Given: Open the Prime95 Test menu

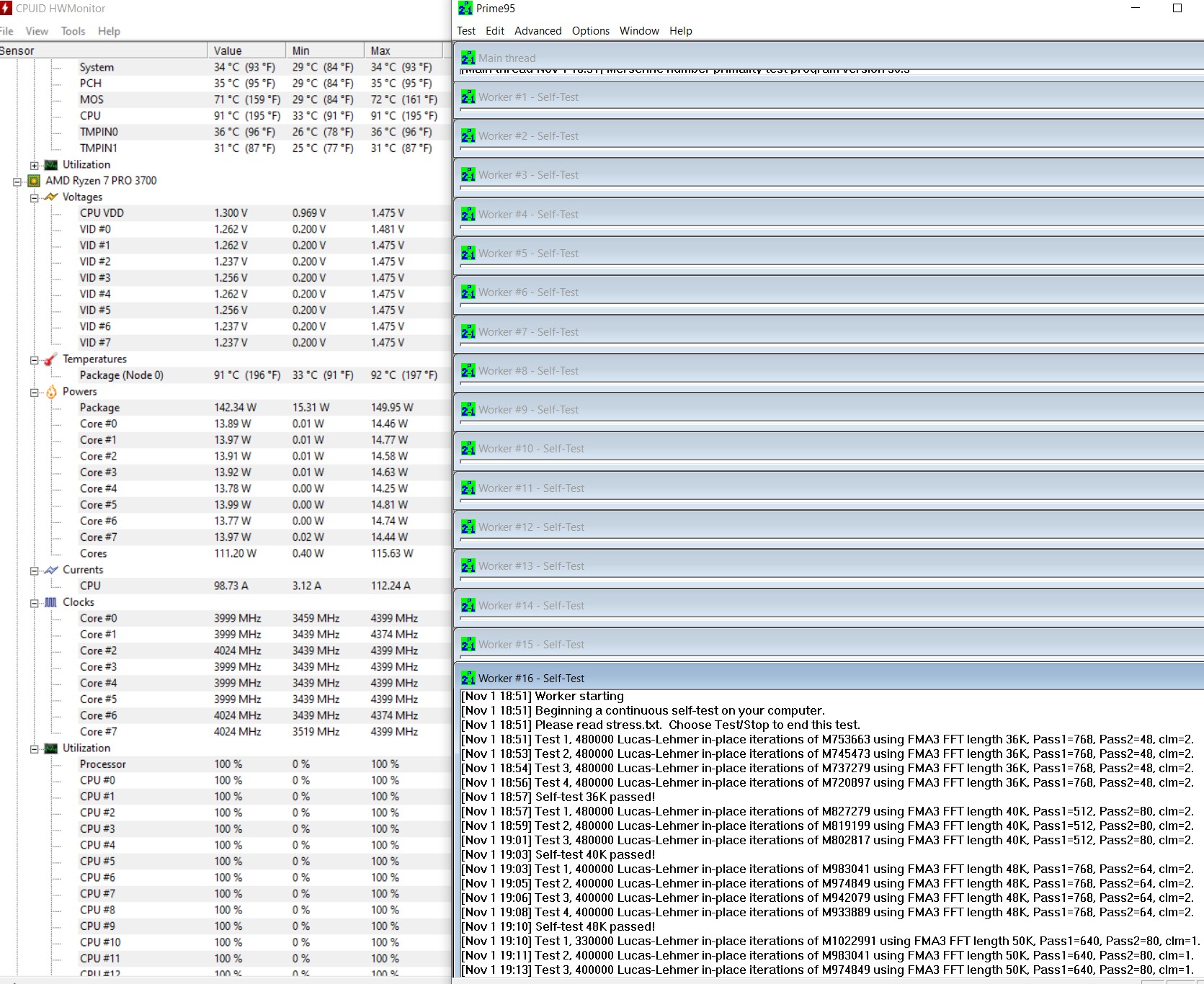Looking at the screenshot, I should (x=466, y=31).
